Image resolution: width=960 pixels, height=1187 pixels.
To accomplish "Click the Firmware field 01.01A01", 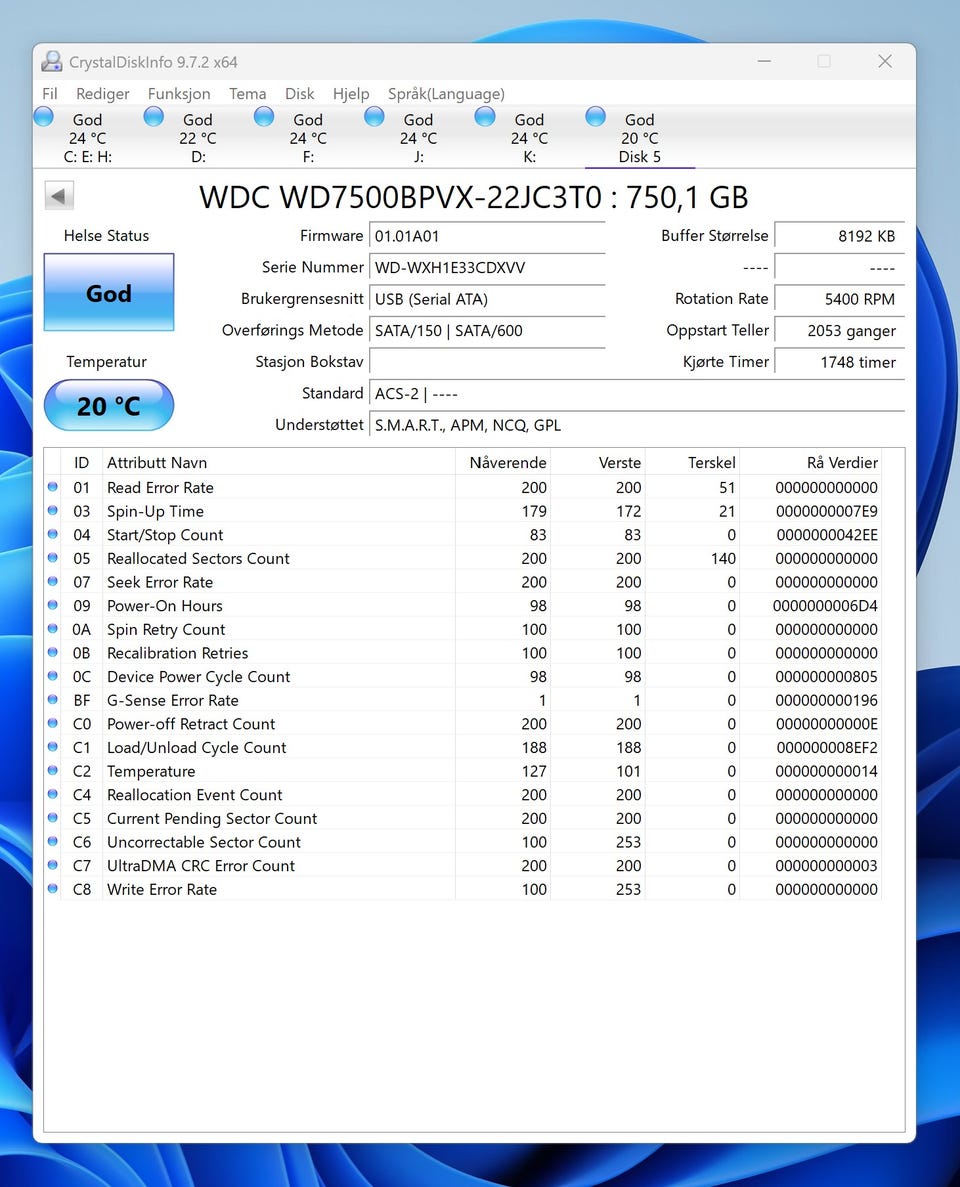I will tap(487, 236).
